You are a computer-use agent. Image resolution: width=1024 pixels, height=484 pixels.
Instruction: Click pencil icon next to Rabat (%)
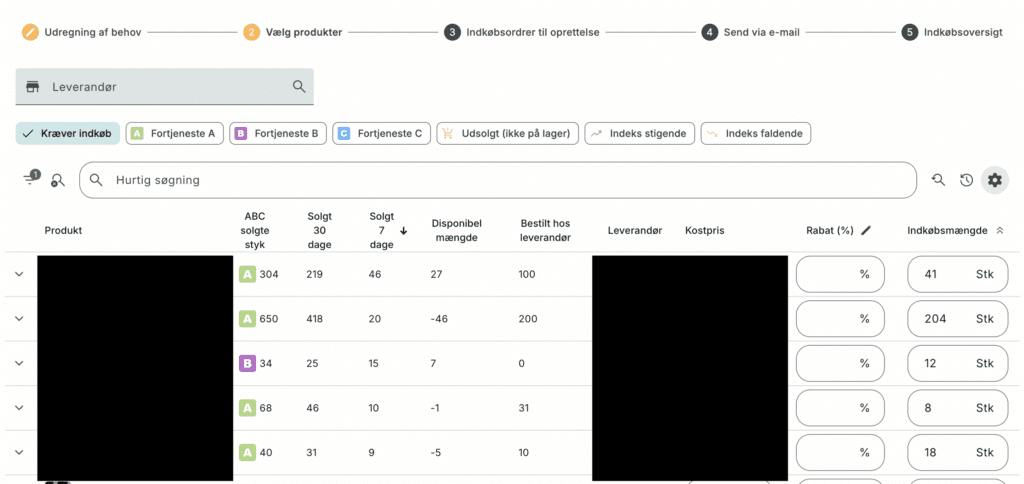click(866, 230)
